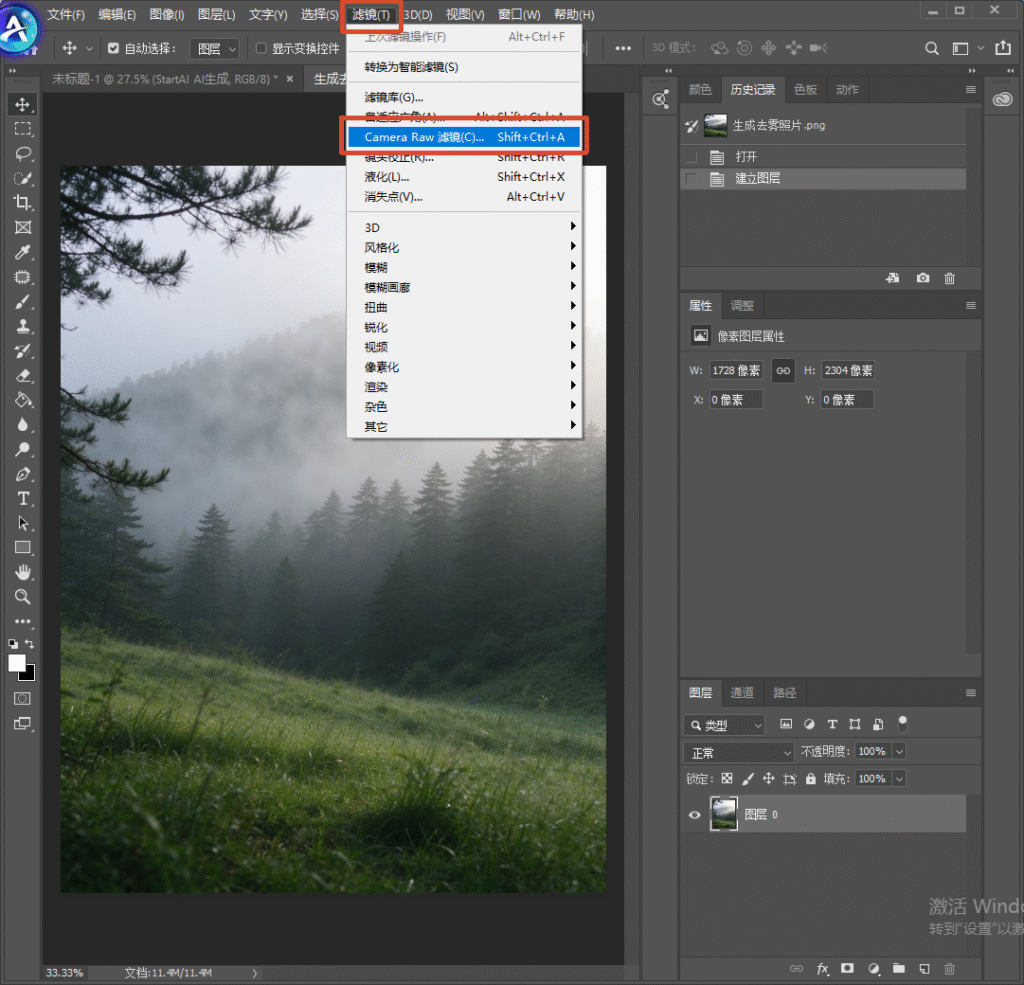
Task: Select the Horizontal Type tool
Action: (23, 499)
